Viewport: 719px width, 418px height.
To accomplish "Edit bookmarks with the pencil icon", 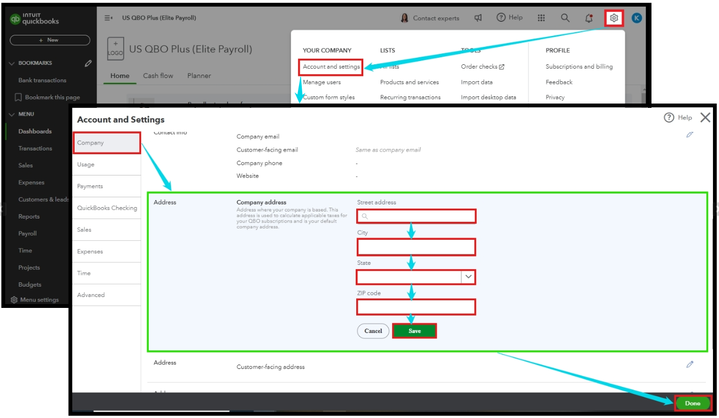I will [x=88, y=63].
